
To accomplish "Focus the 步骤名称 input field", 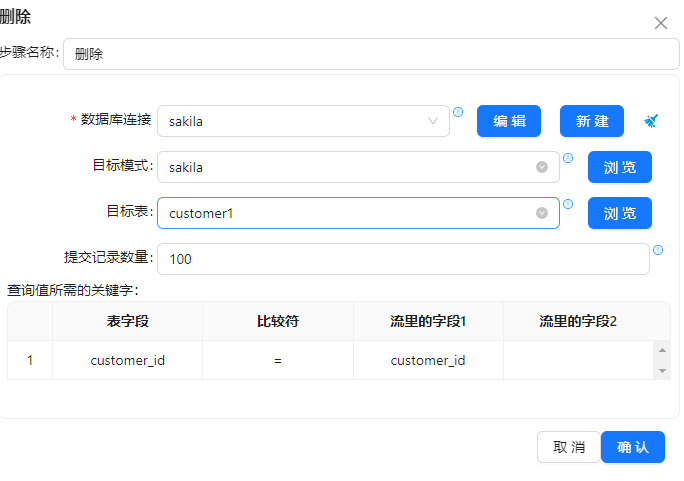I will coord(370,54).
